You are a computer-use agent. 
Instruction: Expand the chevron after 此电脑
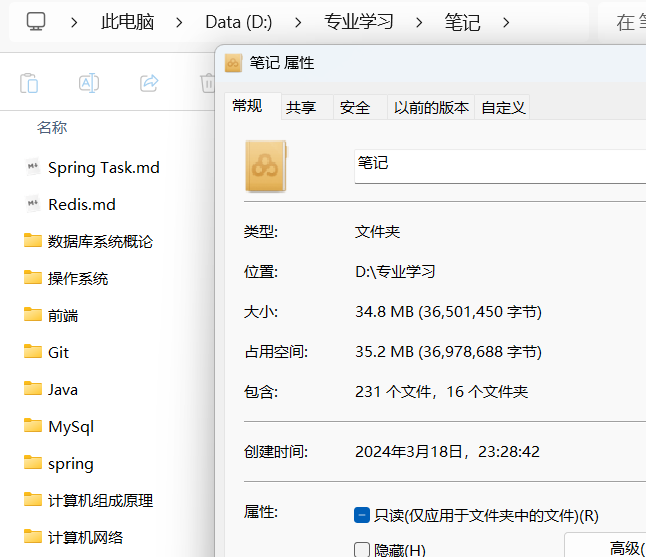pyautogui.click(x=179, y=22)
